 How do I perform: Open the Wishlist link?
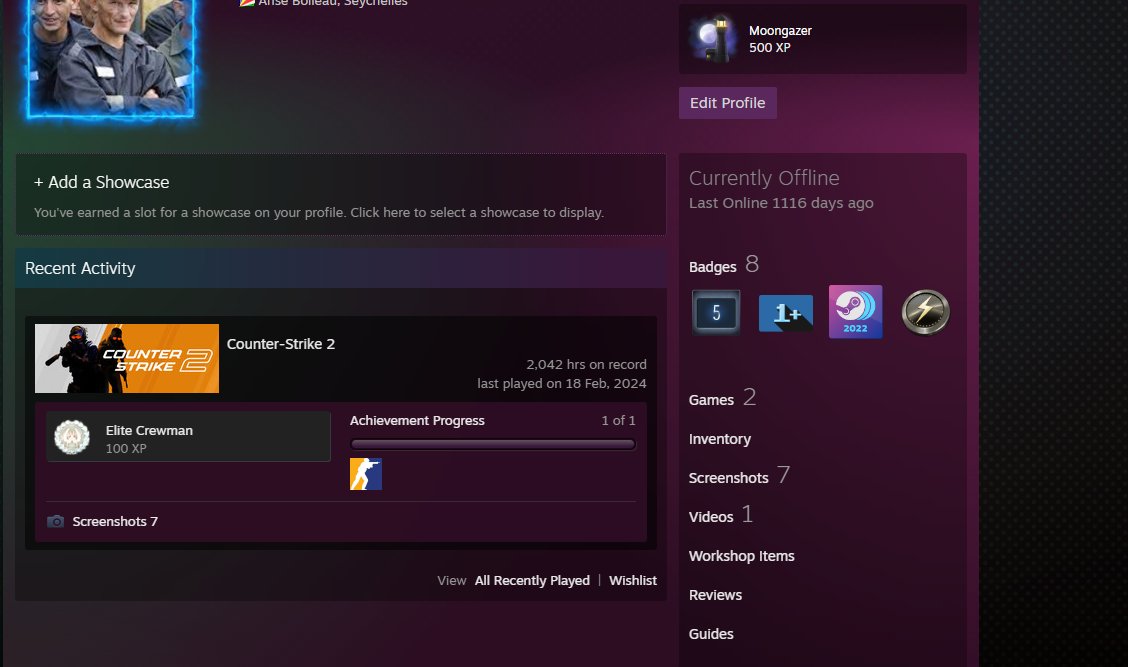coord(632,580)
